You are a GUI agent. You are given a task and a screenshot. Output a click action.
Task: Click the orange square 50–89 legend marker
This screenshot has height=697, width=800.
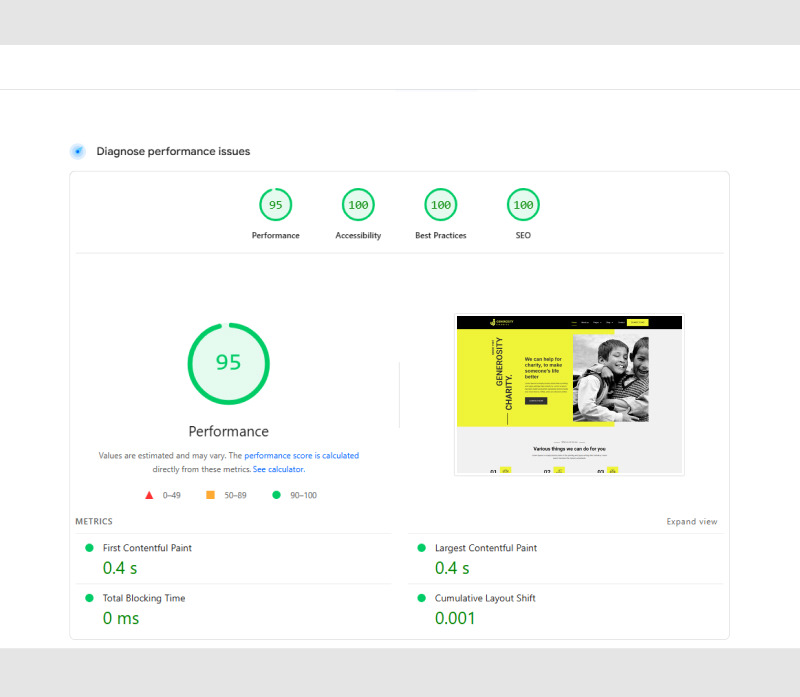pyautogui.click(x=209, y=495)
